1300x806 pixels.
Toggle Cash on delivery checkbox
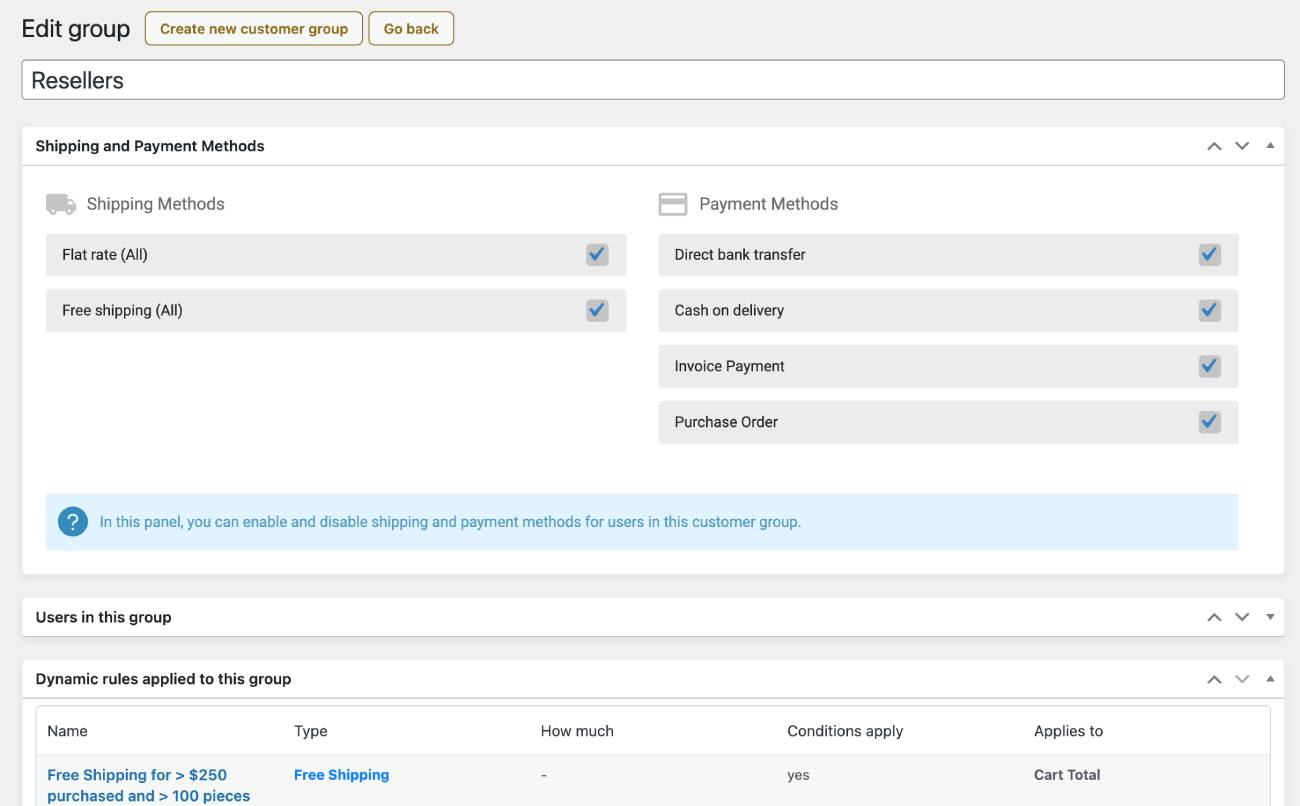click(x=1210, y=310)
